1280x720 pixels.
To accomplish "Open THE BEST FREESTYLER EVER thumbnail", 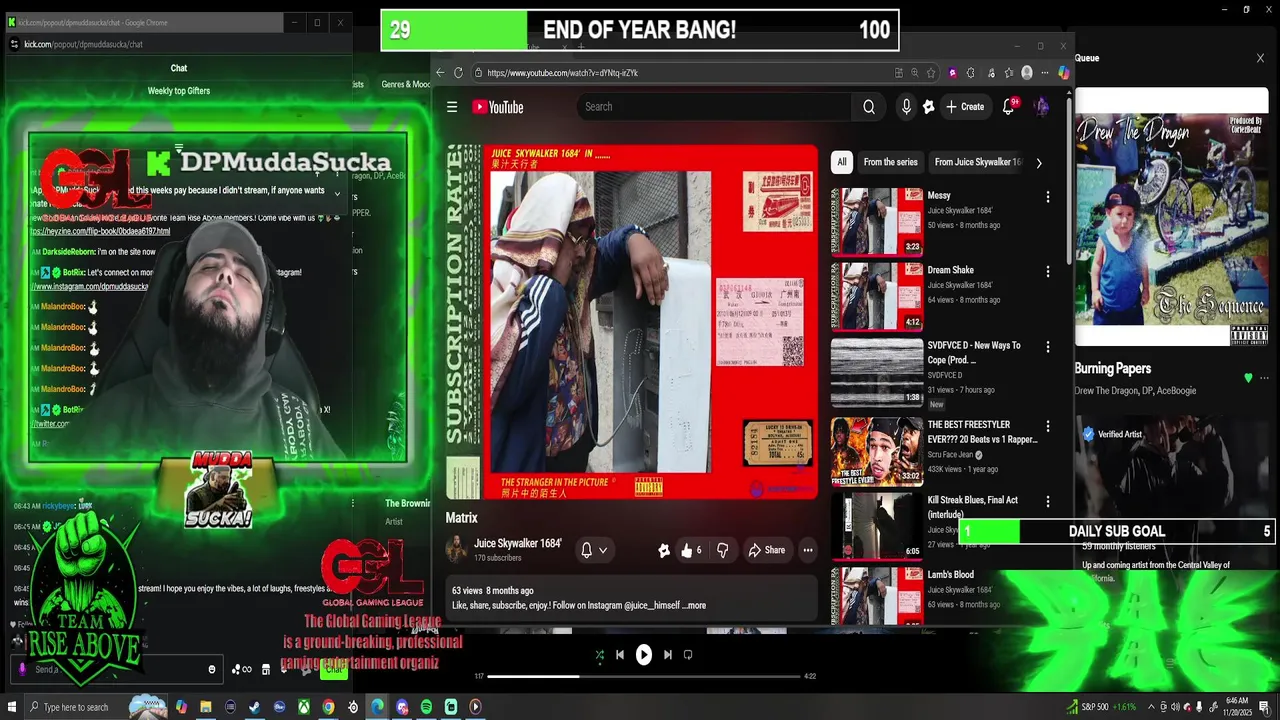I will coord(877,451).
